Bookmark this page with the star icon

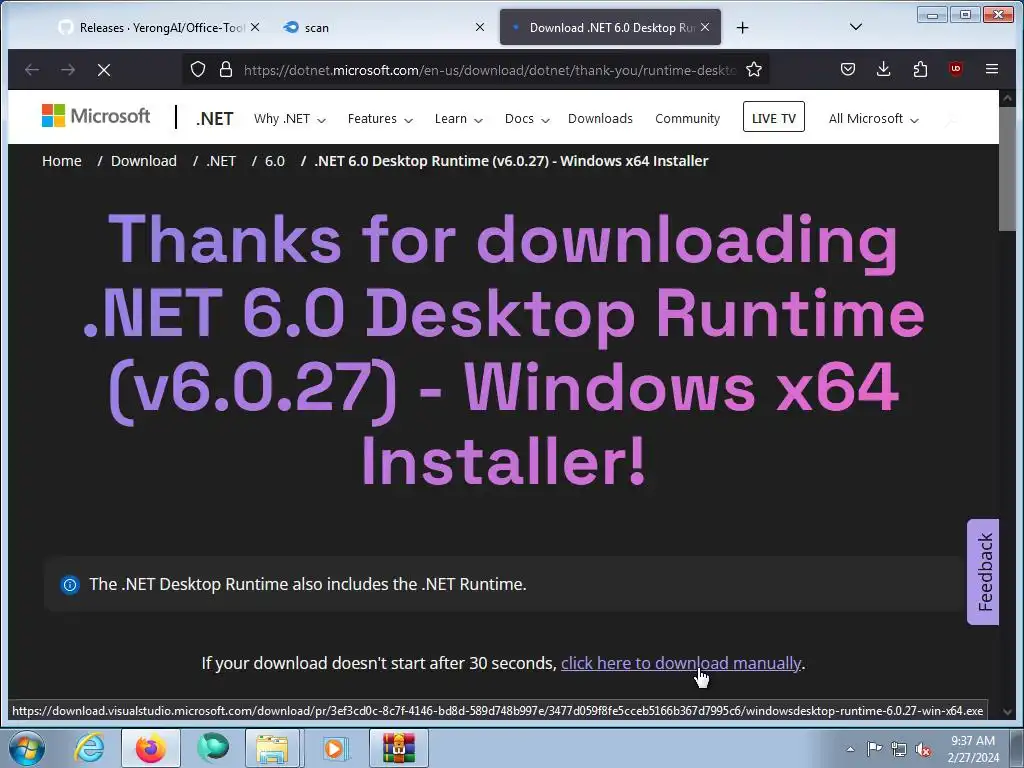click(x=754, y=69)
